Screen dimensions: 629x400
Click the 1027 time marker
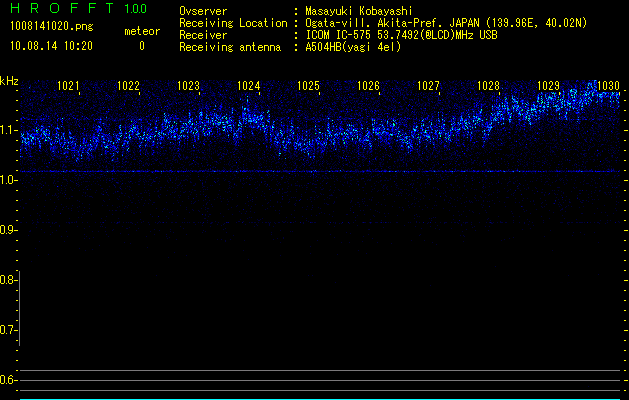[429, 87]
